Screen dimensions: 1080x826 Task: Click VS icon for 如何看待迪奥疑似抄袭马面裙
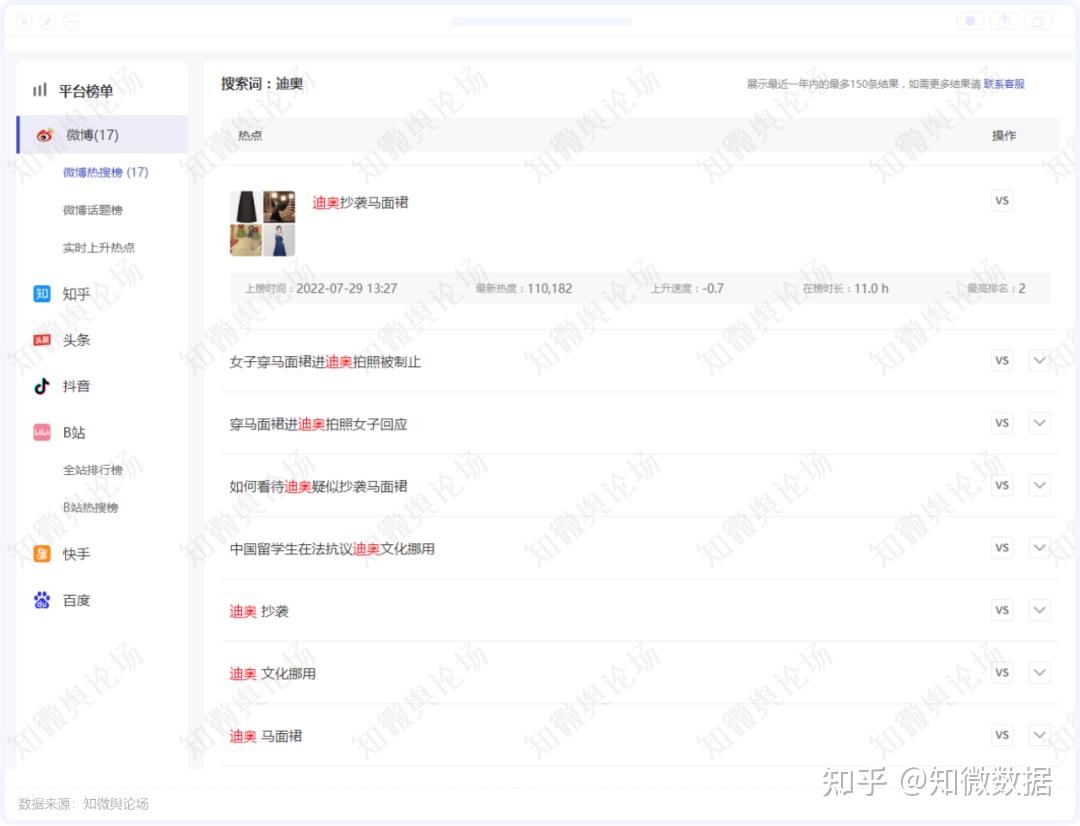[1002, 486]
